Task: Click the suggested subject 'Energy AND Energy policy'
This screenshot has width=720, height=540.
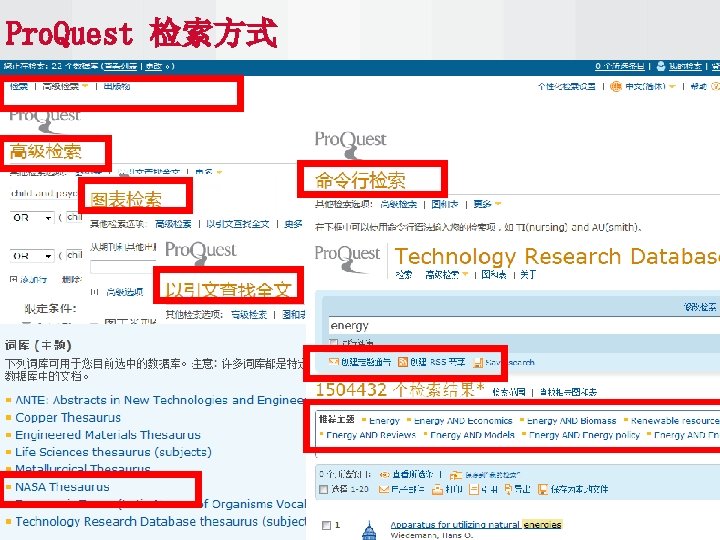Action: click(x=584, y=435)
